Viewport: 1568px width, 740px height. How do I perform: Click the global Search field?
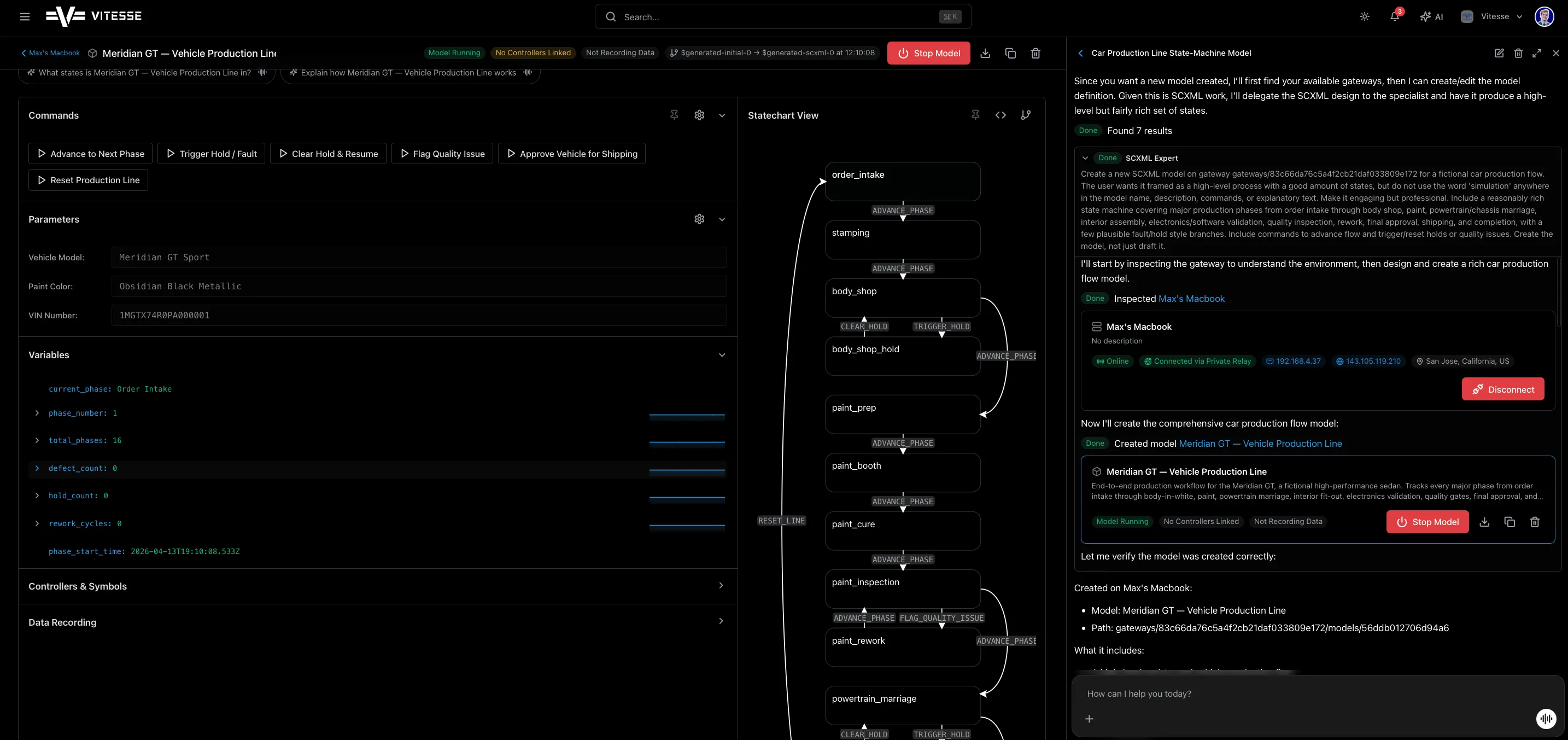click(x=783, y=16)
